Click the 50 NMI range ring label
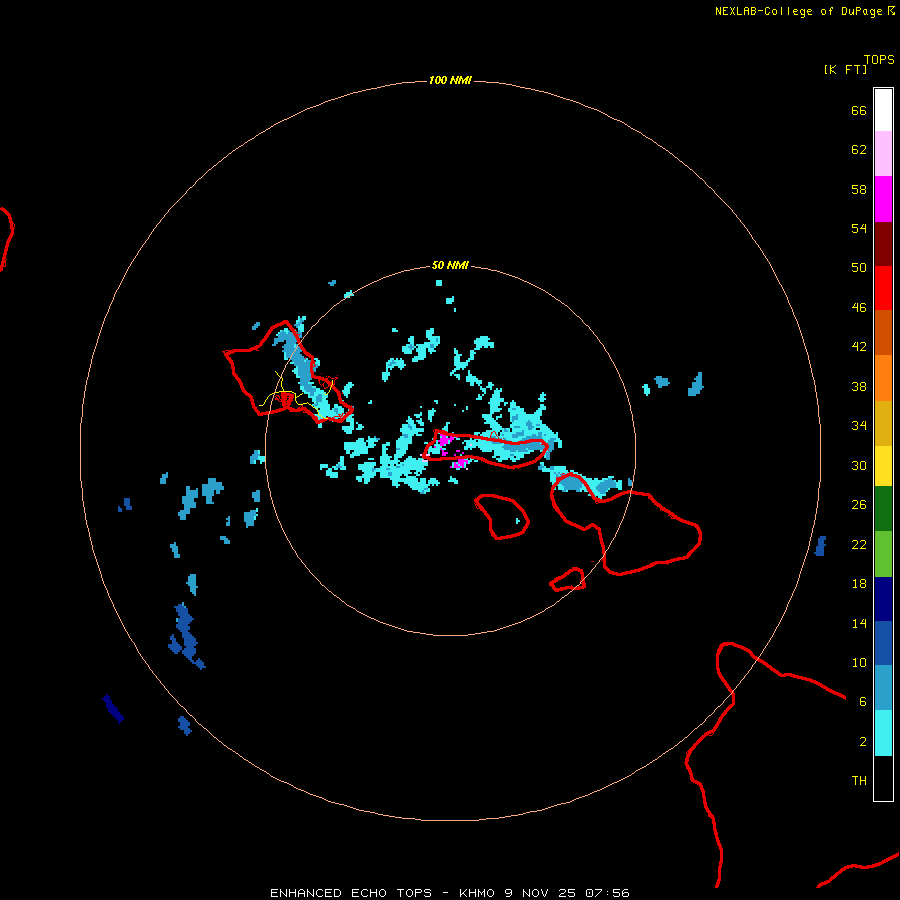This screenshot has width=900, height=900. [450, 265]
